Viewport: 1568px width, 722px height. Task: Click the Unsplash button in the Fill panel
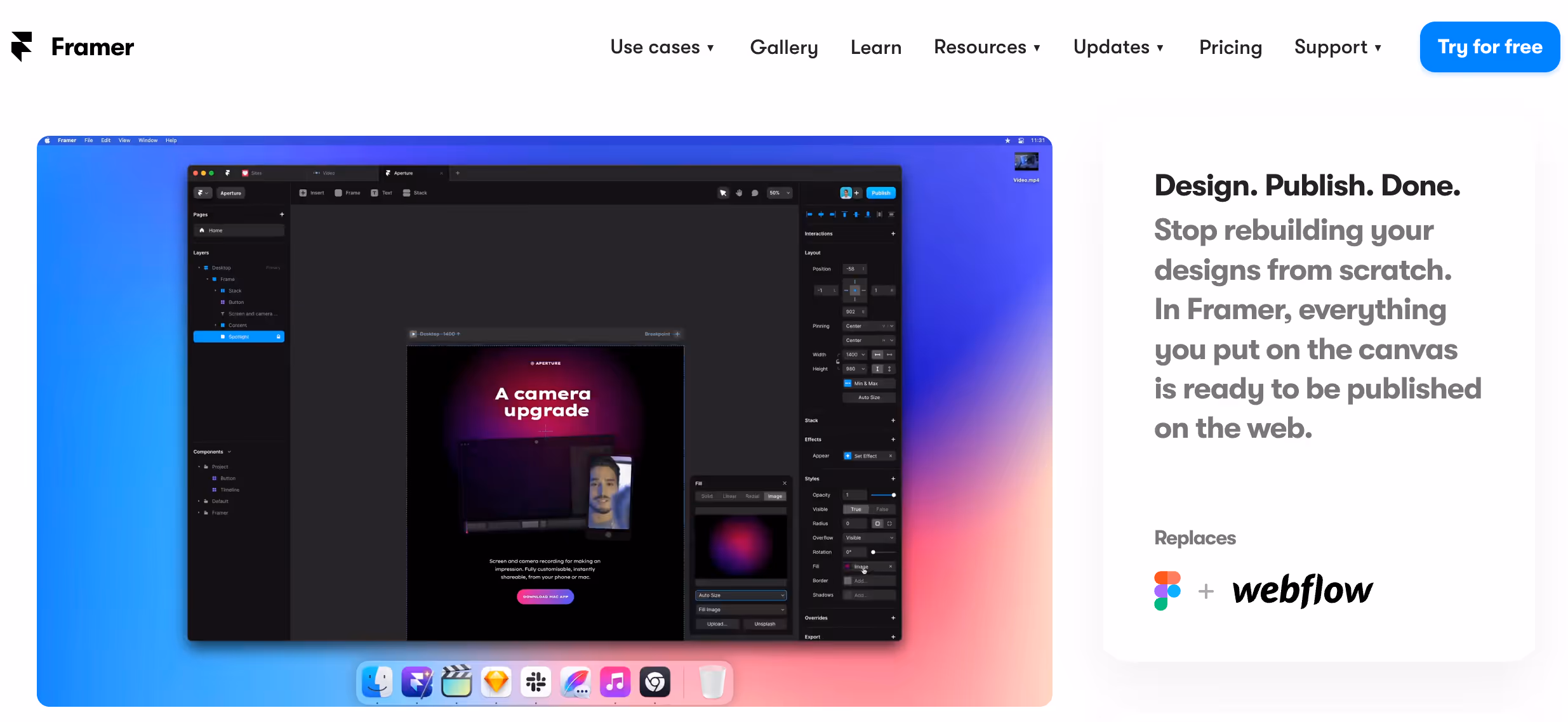coord(764,624)
